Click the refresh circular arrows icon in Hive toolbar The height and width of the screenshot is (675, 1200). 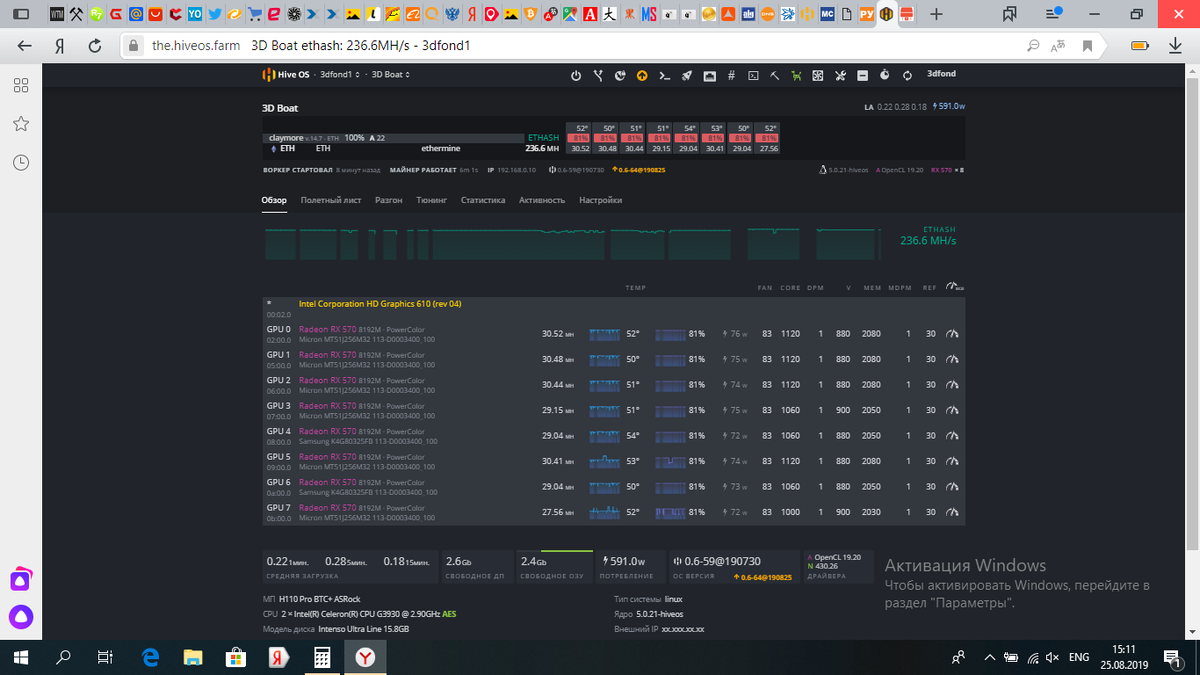[x=907, y=75]
